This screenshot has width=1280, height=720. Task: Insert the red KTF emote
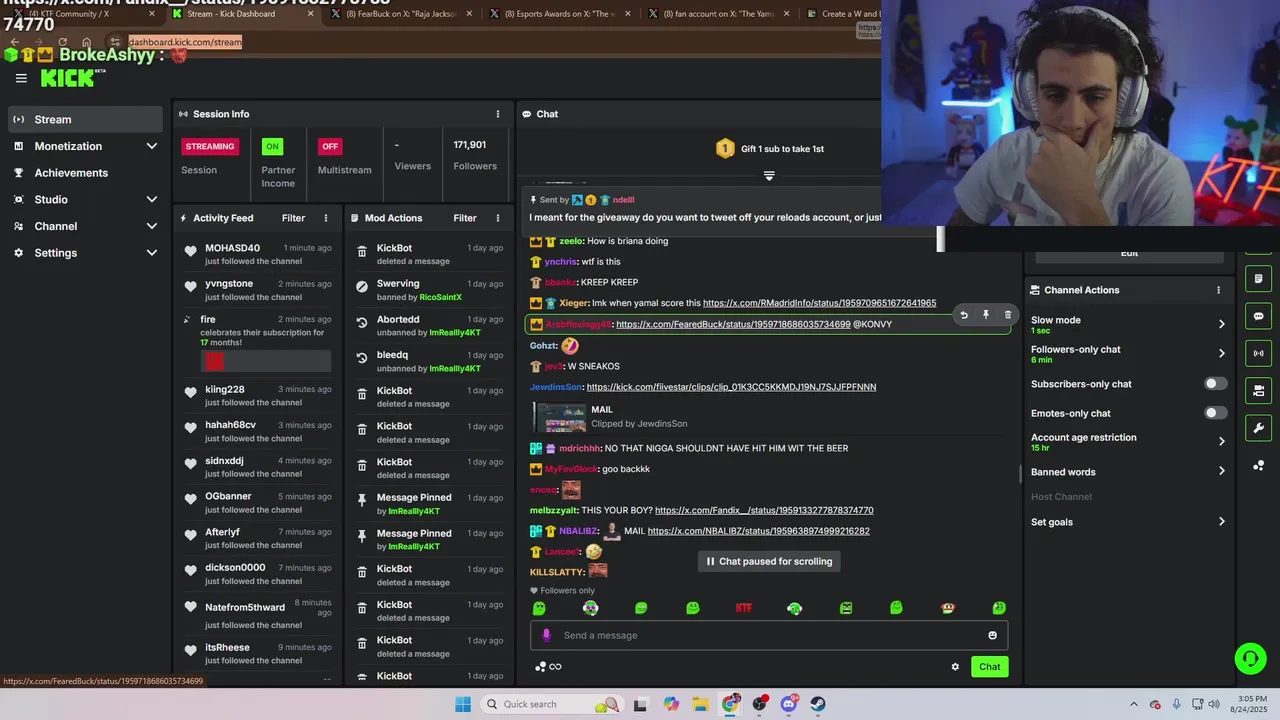(743, 608)
